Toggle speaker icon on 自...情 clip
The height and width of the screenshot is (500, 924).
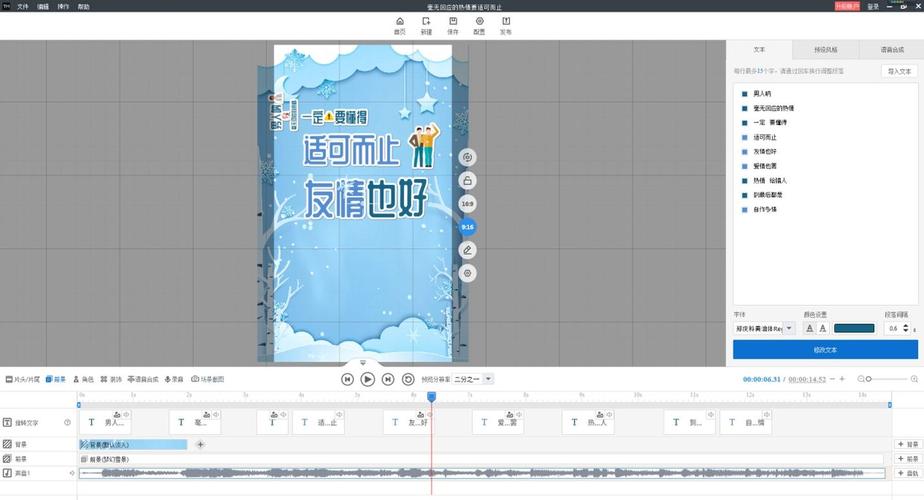point(767,415)
